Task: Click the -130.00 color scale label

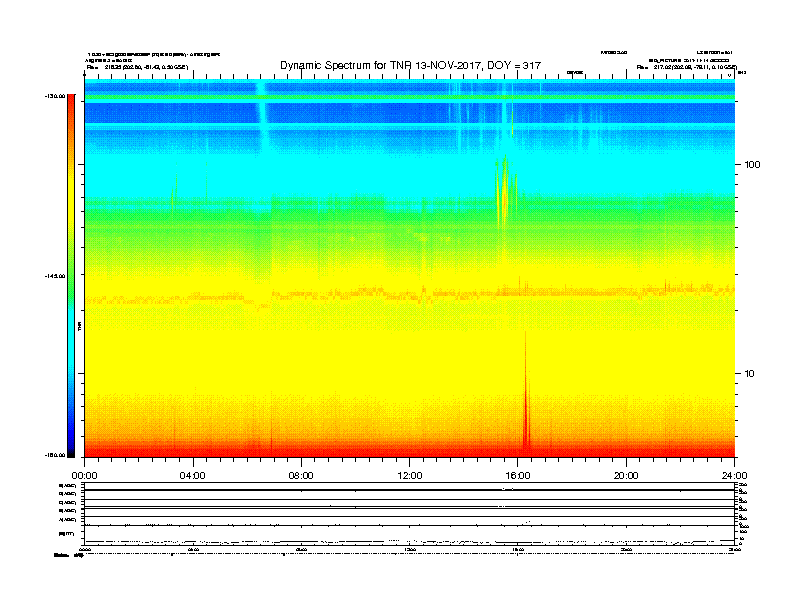Action: click(x=55, y=96)
